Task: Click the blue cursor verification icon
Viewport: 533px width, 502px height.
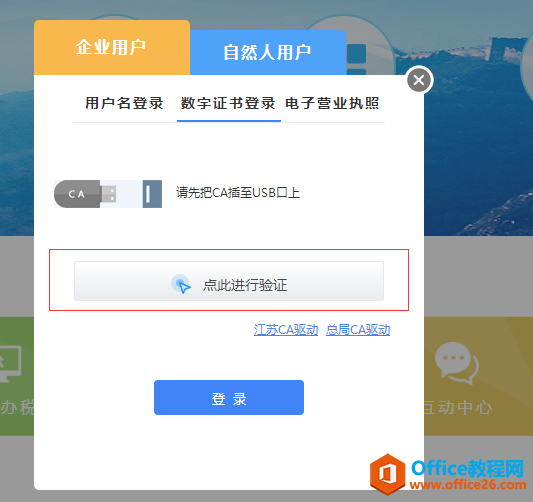Action: (x=181, y=284)
